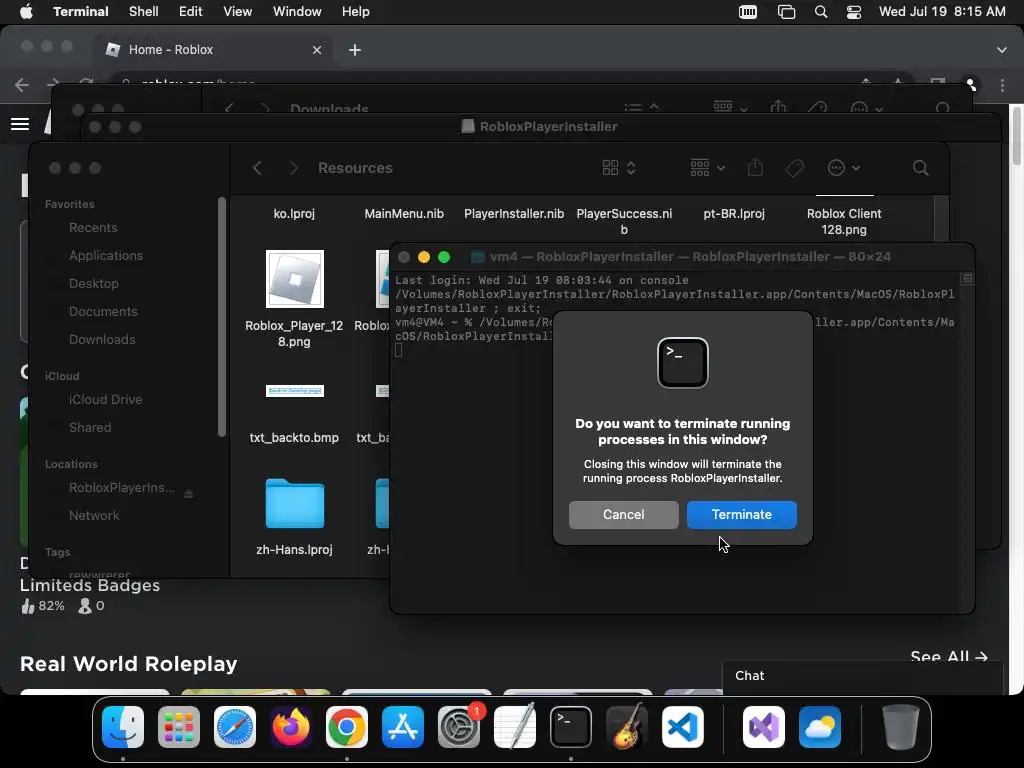Open a new Chrome tab
Image resolution: width=1024 pixels, height=768 pixels.
(355, 50)
